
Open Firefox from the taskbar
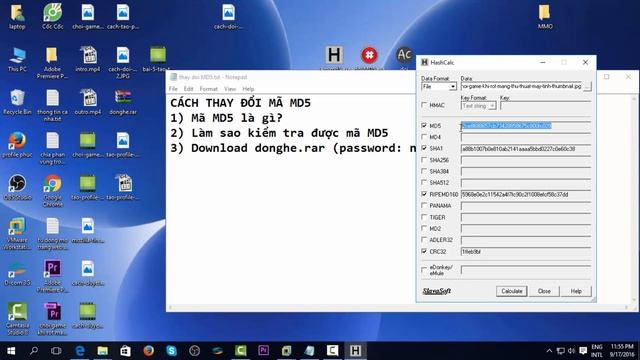[149, 351]
